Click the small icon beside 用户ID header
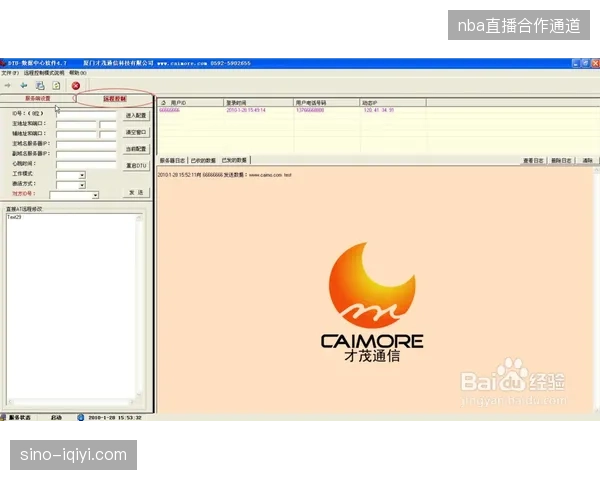600x480 pixels. [x=164, y=103]
